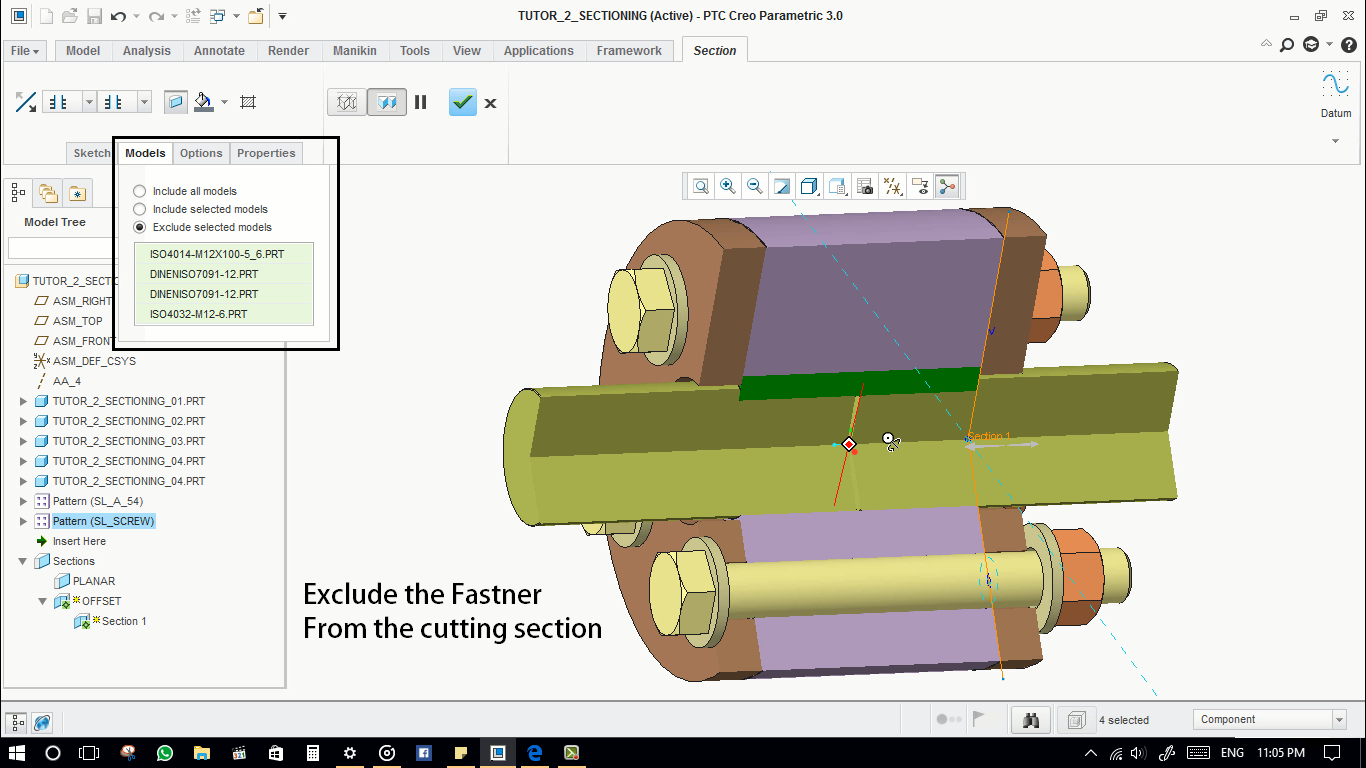This screenshot has height=768, width=1366.
Task: Click the save icon in quick access toolbar
Action: click(94, 16)
